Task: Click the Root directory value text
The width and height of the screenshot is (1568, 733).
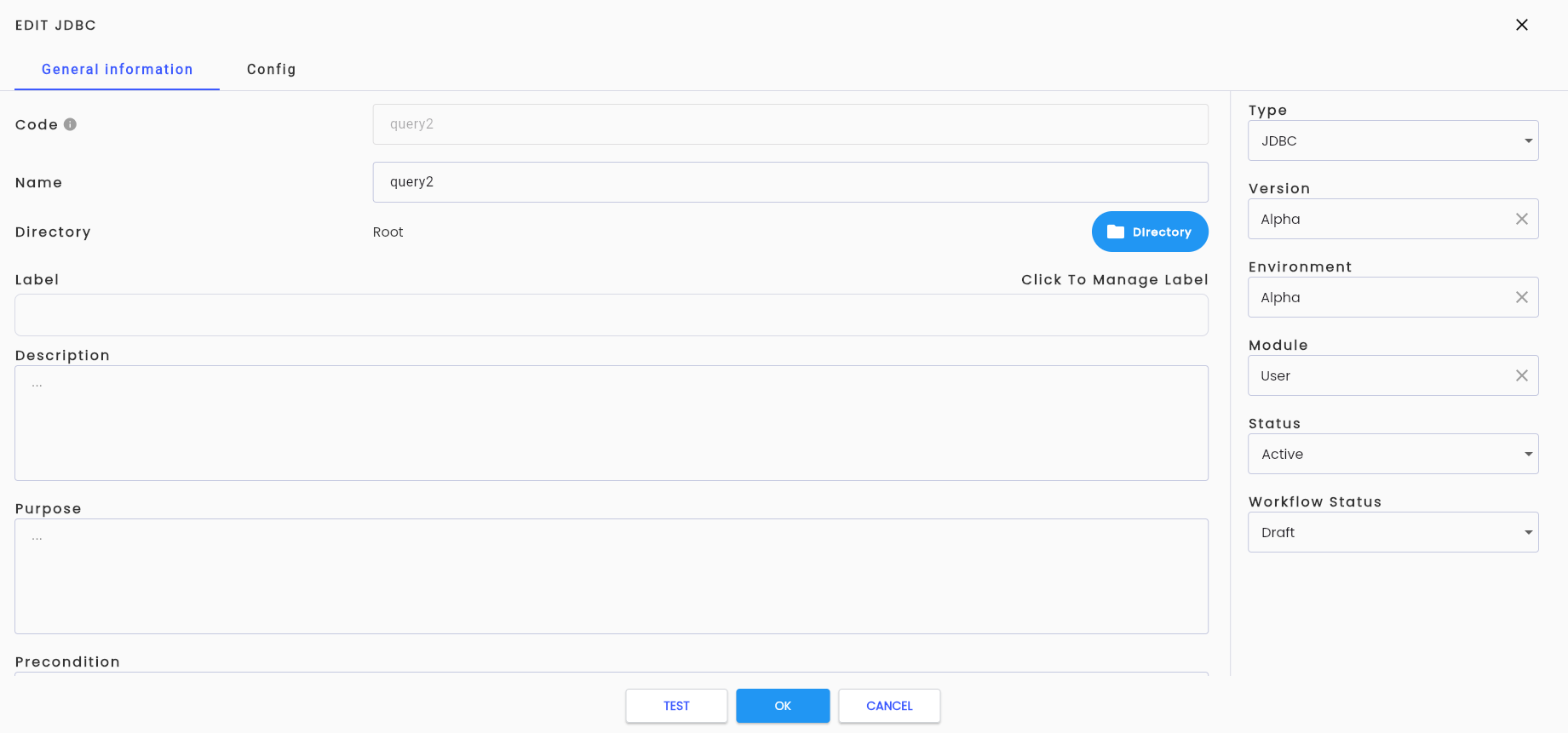Action: (388, 232)
